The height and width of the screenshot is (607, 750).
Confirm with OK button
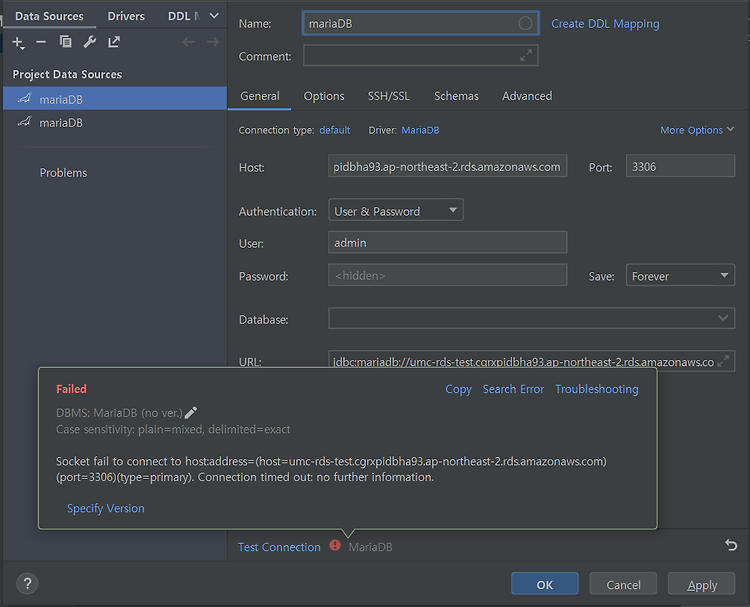[544, 584]
